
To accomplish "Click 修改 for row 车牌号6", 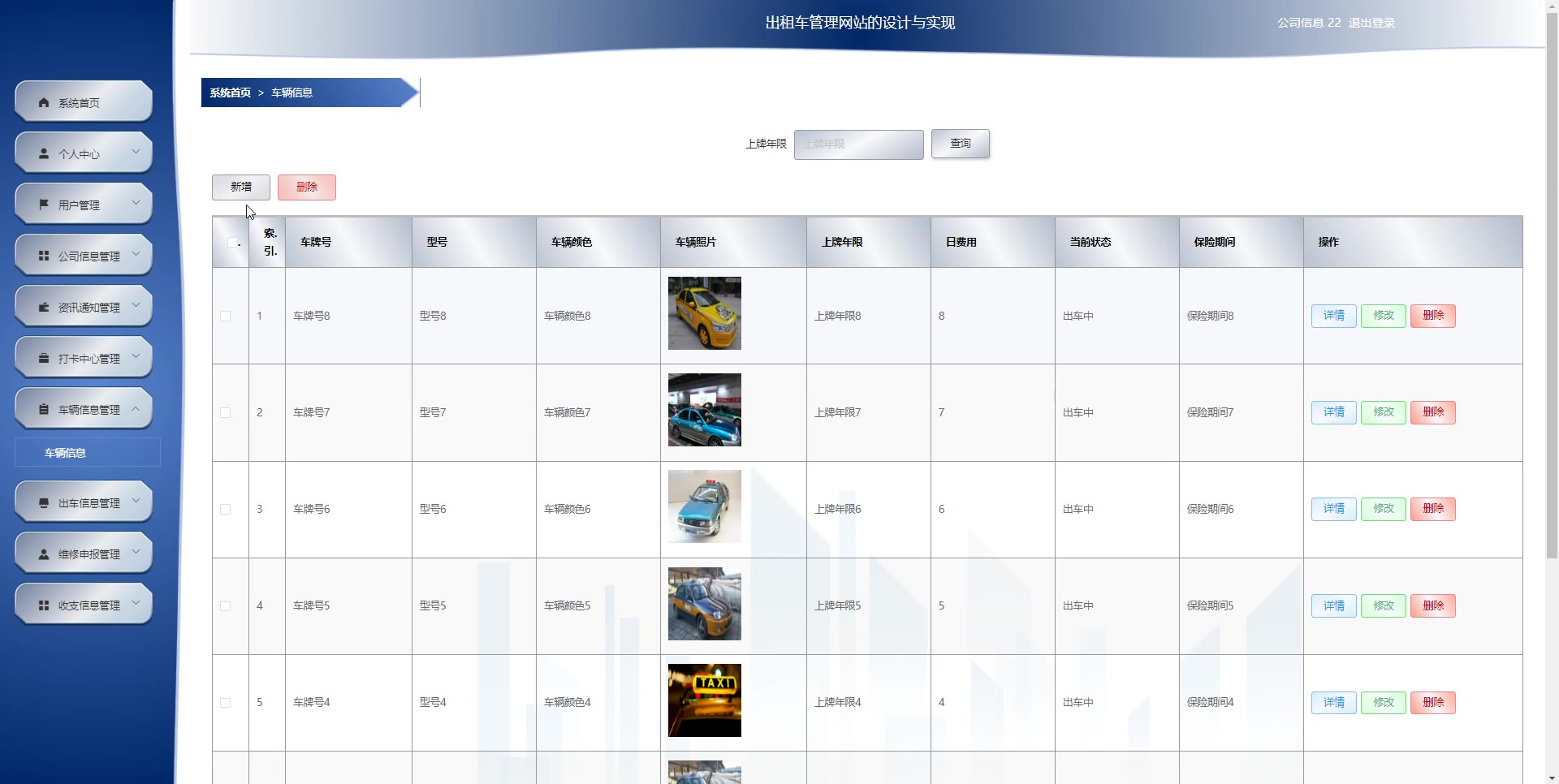I will pyautogui.click(x=1384, y=509).
